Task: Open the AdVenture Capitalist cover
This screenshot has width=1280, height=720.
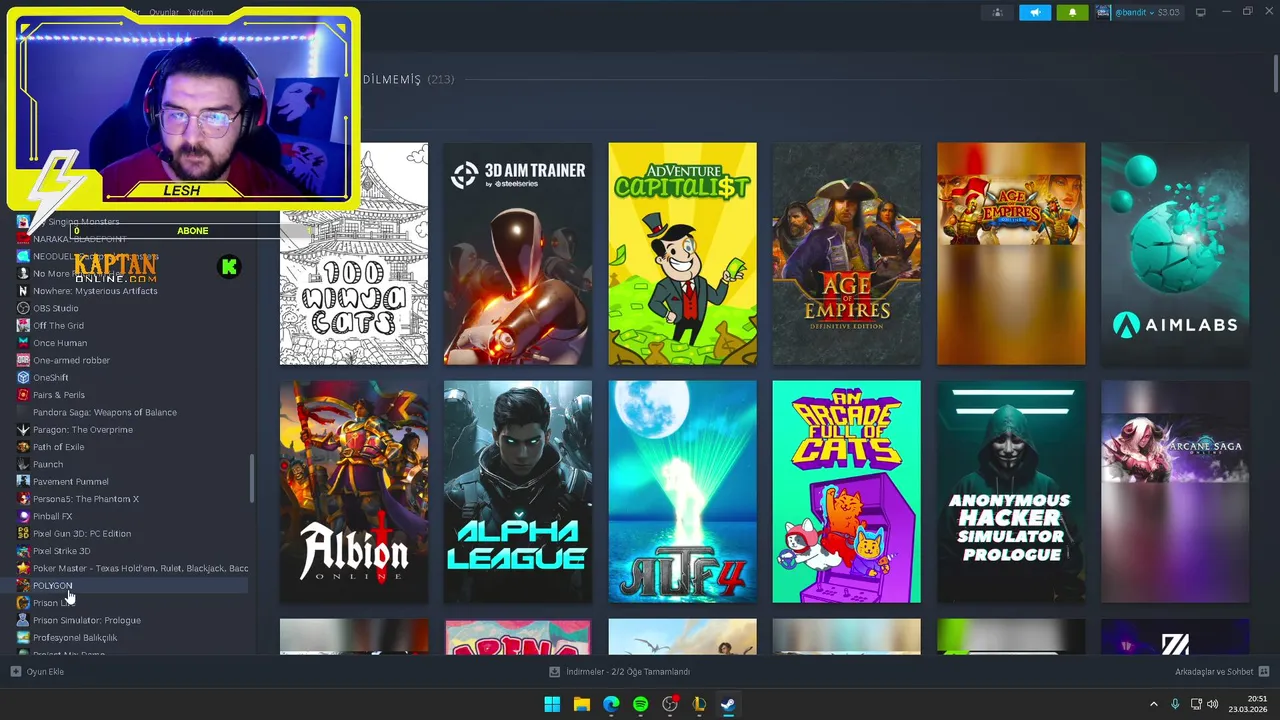Action: pyautogui.click(x=682, y=254)
